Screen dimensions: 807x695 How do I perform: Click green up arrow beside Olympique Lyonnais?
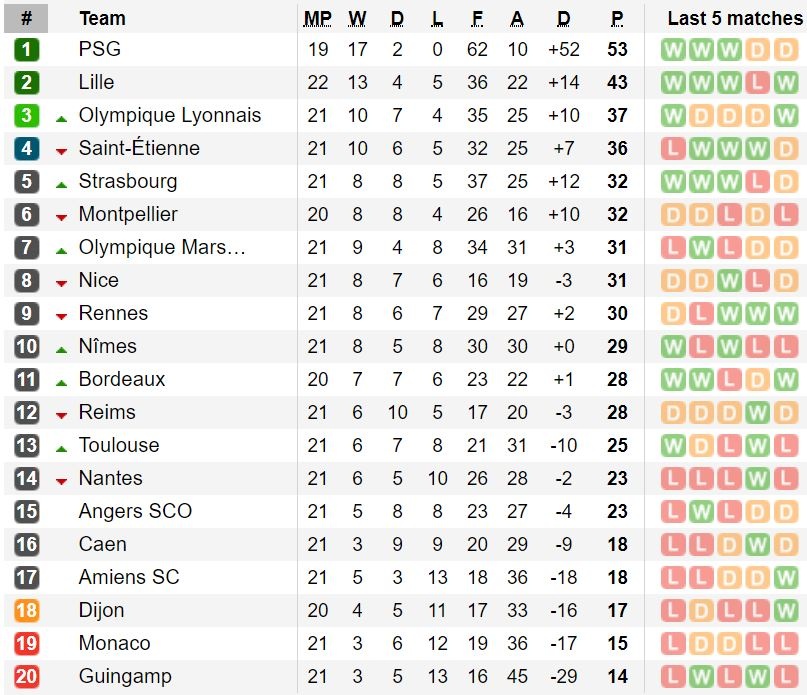point(61,117)
